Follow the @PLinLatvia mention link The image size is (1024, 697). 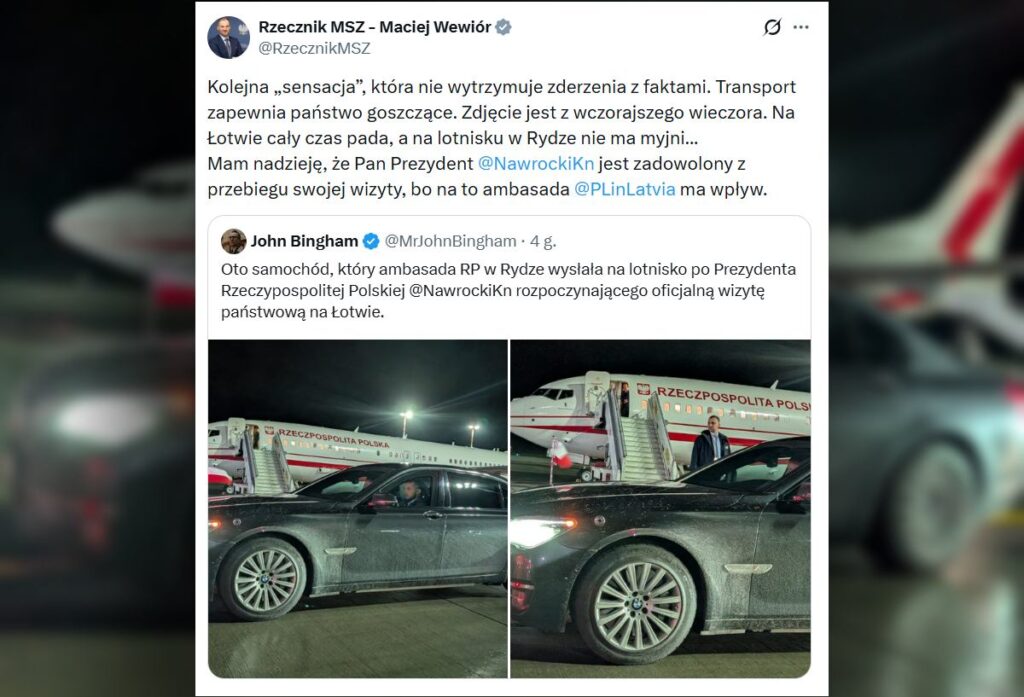pos(624,189)
